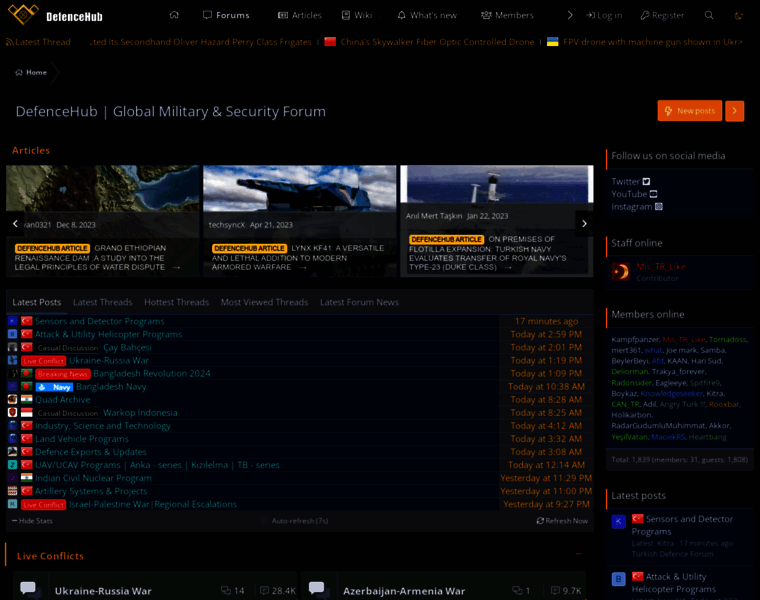Click the Home breadcrumb
Image resolution: width=760 pixels, height=600 pixels.
click(31, 72)
